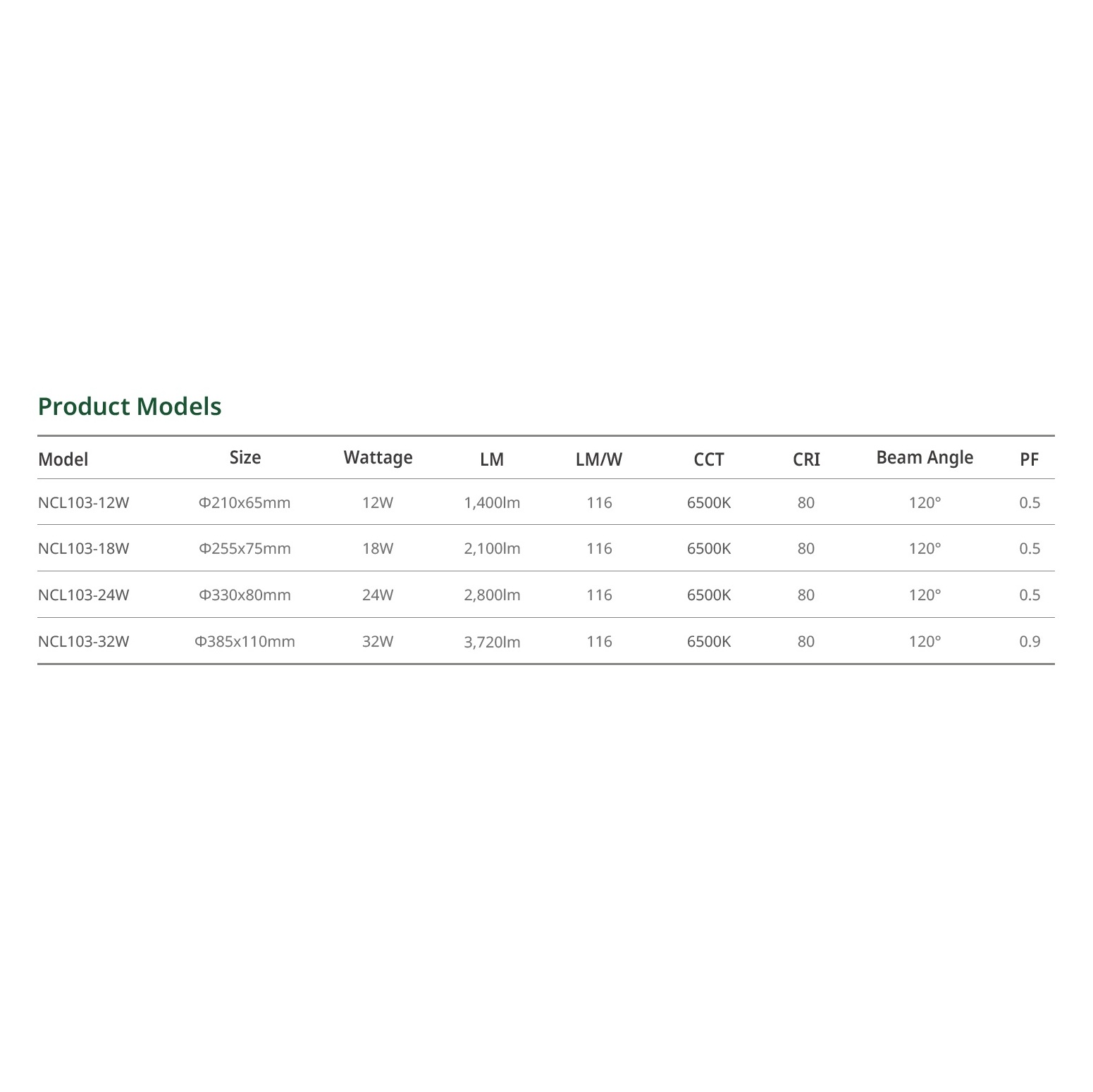Click the 2,100lm lumen value
The width and height of the screenshot is (1093, 1092).
[492, 549]
